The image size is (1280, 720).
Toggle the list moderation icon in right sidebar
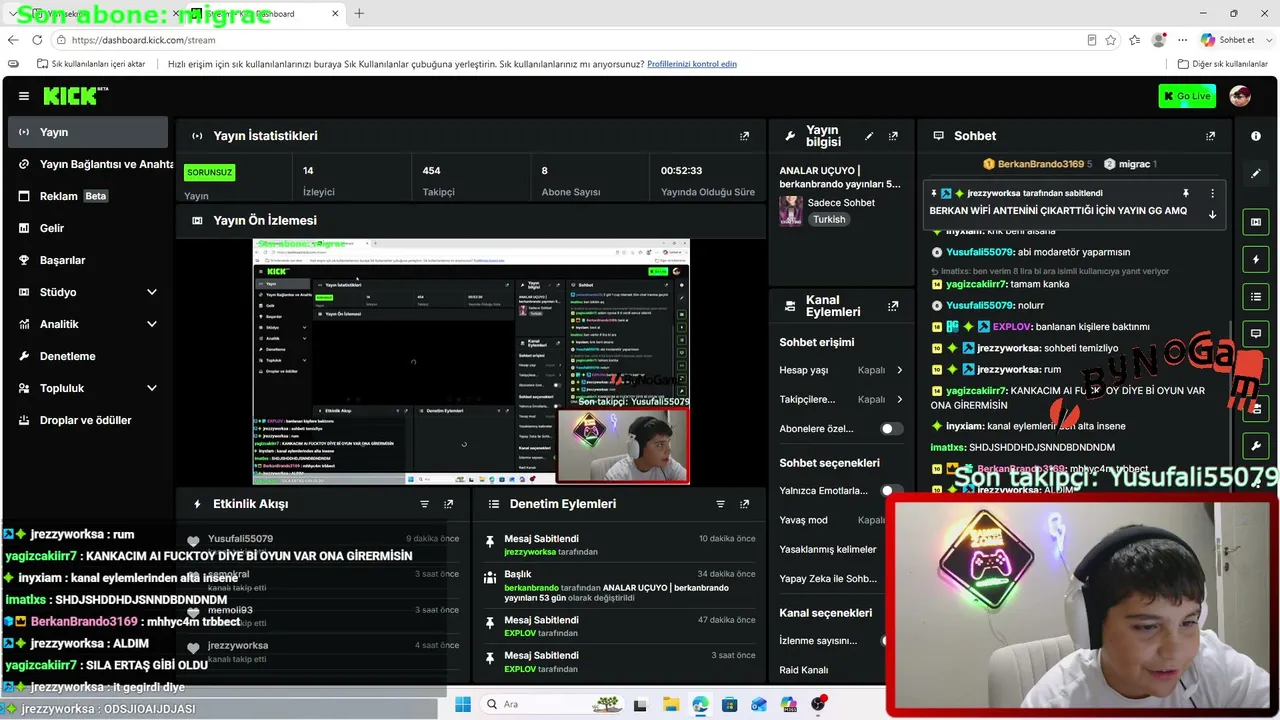[x=1256, y=297]
